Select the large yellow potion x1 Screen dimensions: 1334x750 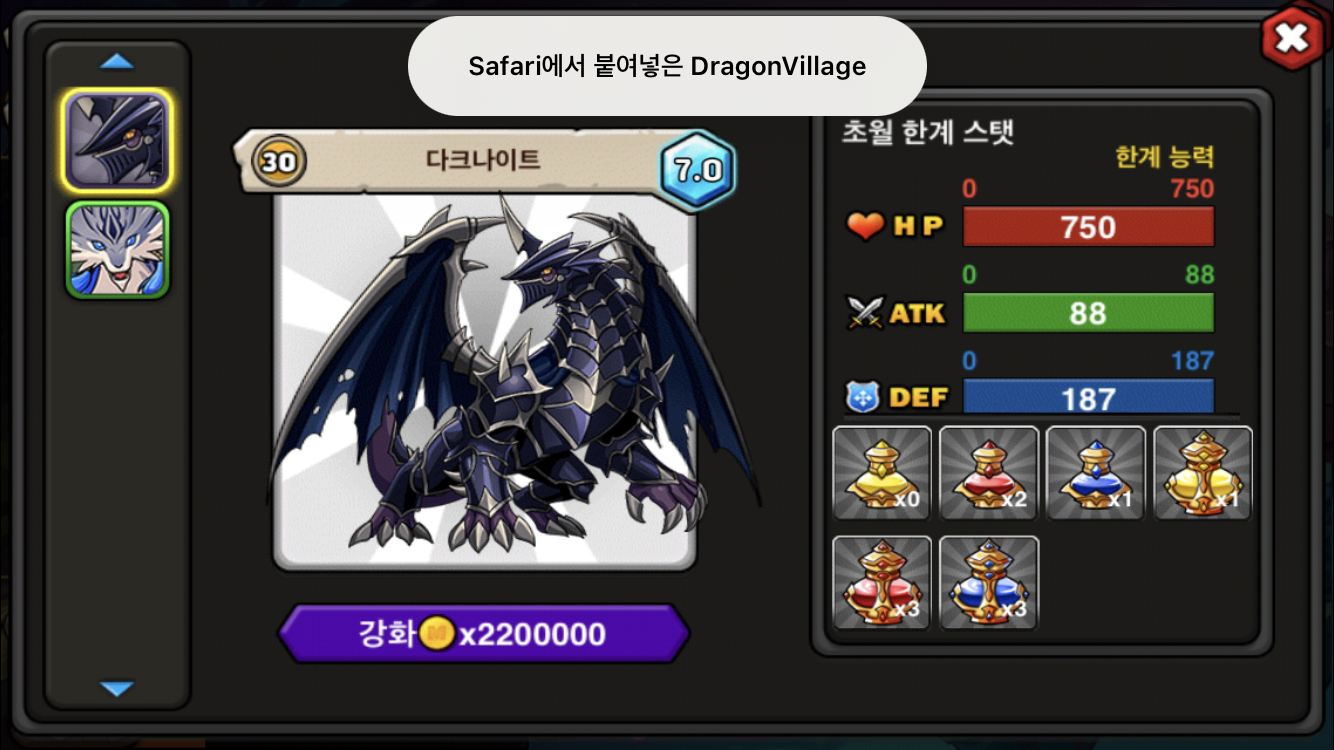coord(1203,473)
